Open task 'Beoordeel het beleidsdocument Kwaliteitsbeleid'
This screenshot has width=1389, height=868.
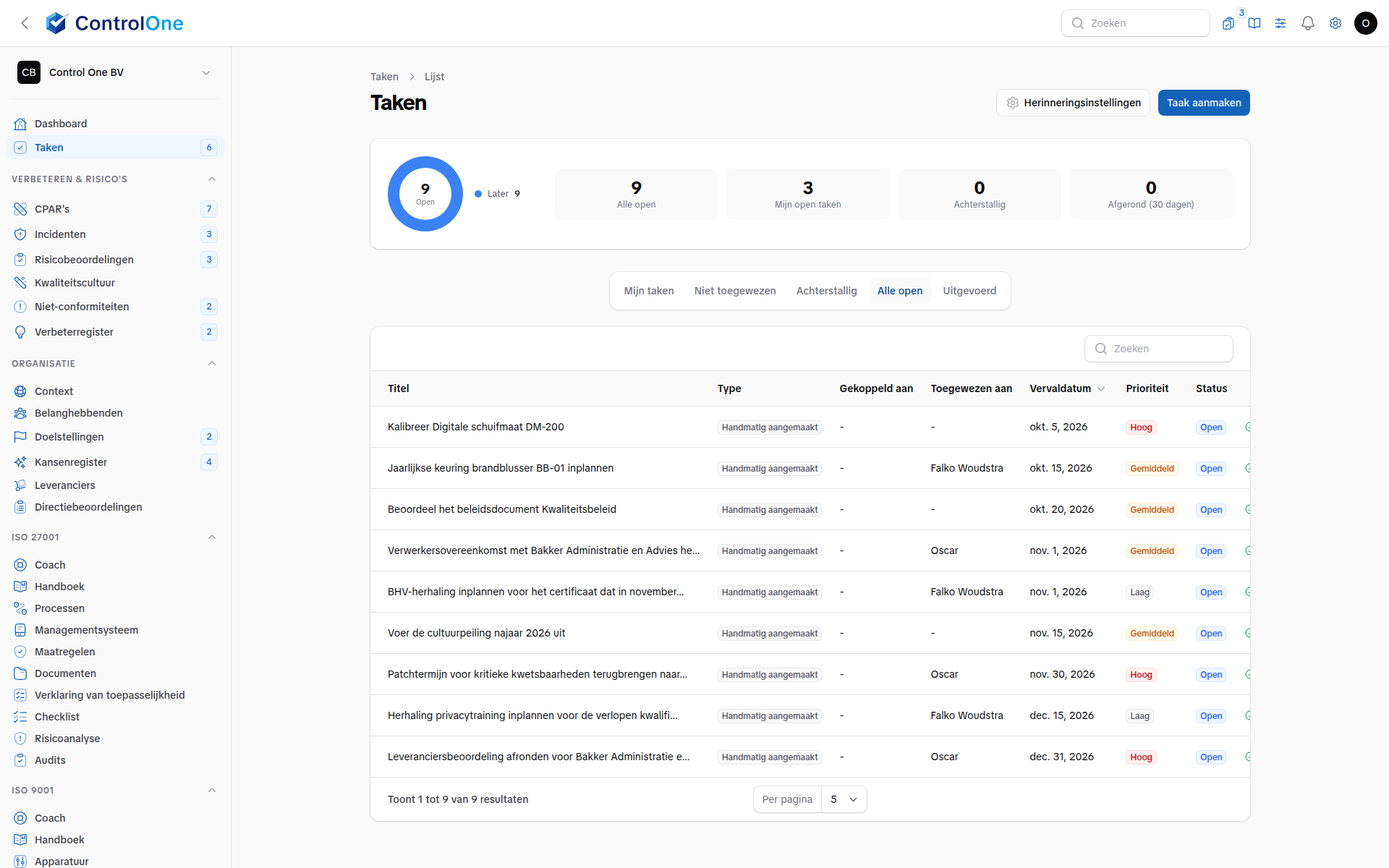(502, 509)
